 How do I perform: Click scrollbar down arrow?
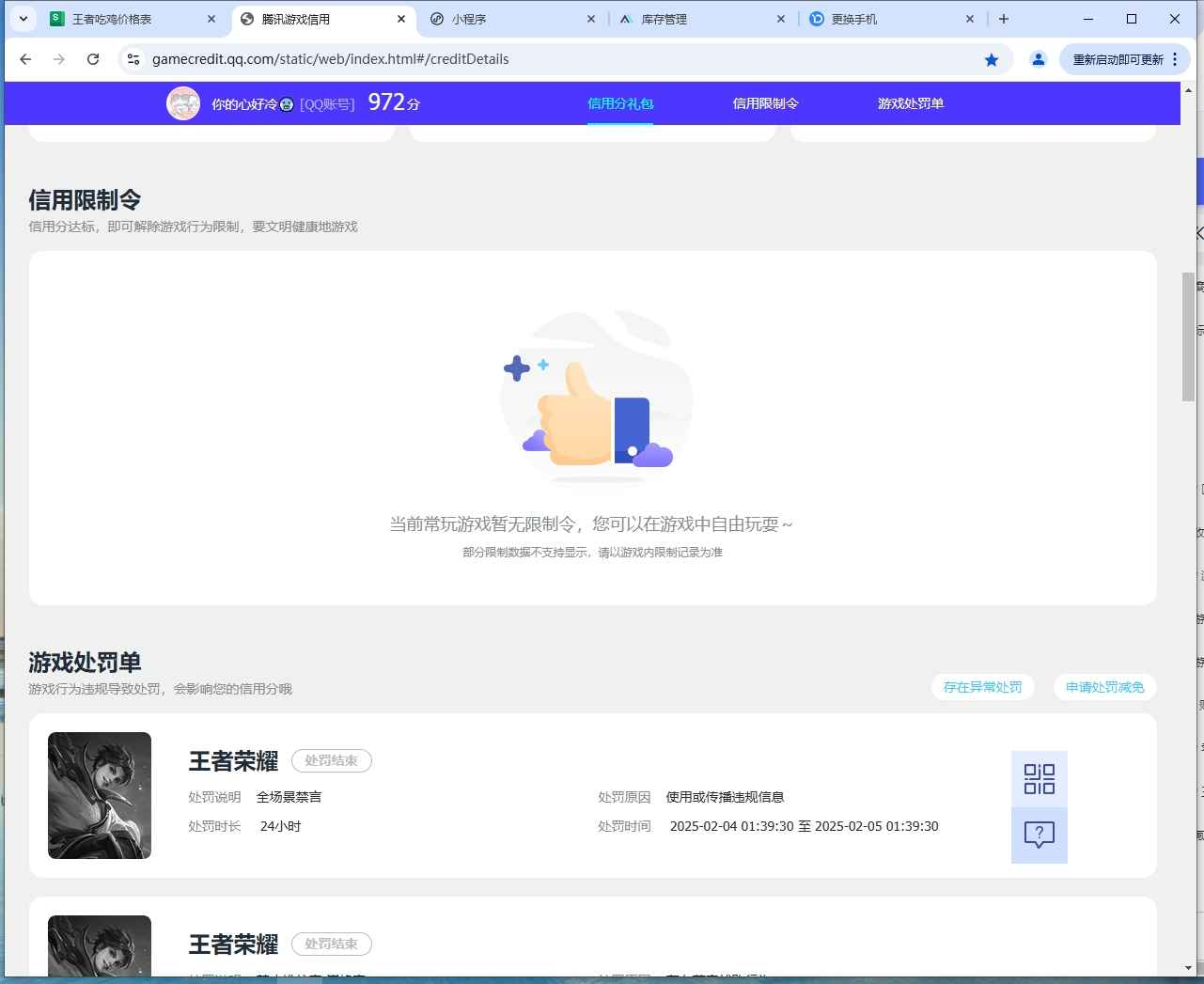pyautogui.click(x=1188, y=968)
